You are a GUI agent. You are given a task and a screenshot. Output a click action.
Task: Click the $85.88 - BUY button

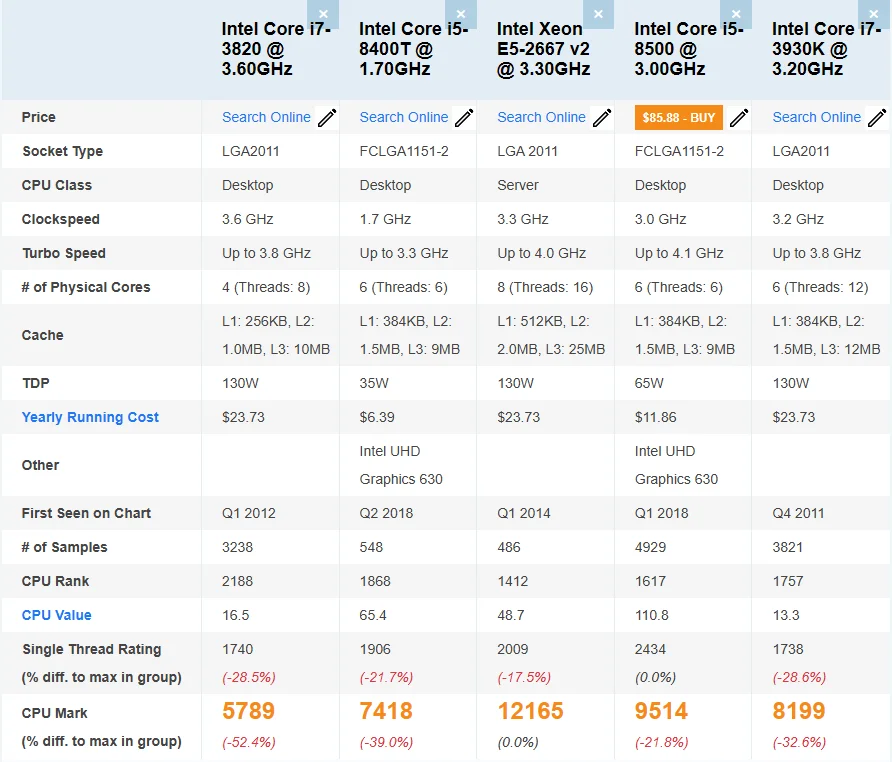coord(679,118)
